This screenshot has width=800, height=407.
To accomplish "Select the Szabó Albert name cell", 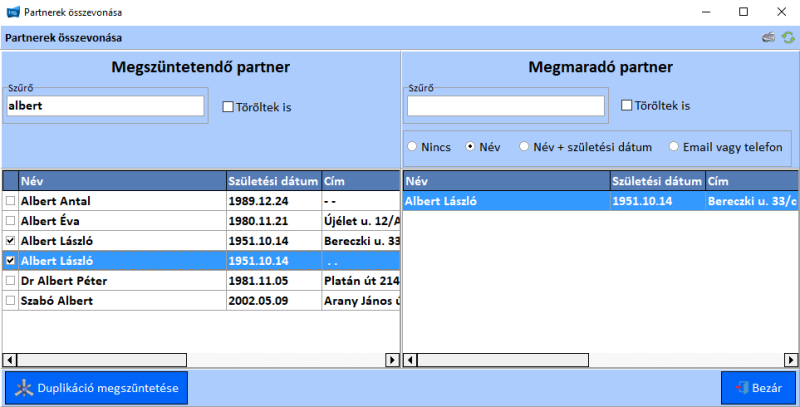I will click(x=122, y=300).
